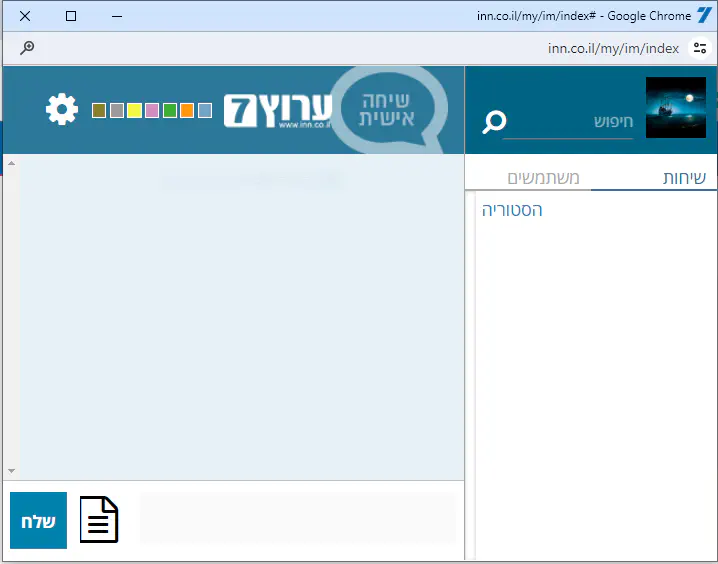Click the user profile avatar picture

click(675, 108)
